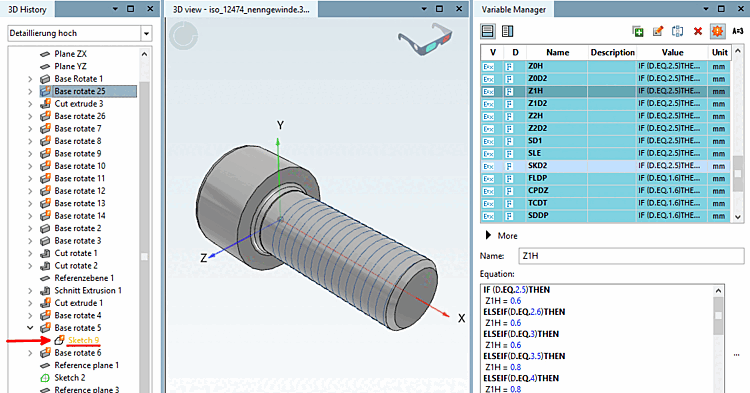Click the 3D glasses stereo view icon
The height and width of the screenshot is (393, 750).
pyautogui.click(x=425, y=38)
